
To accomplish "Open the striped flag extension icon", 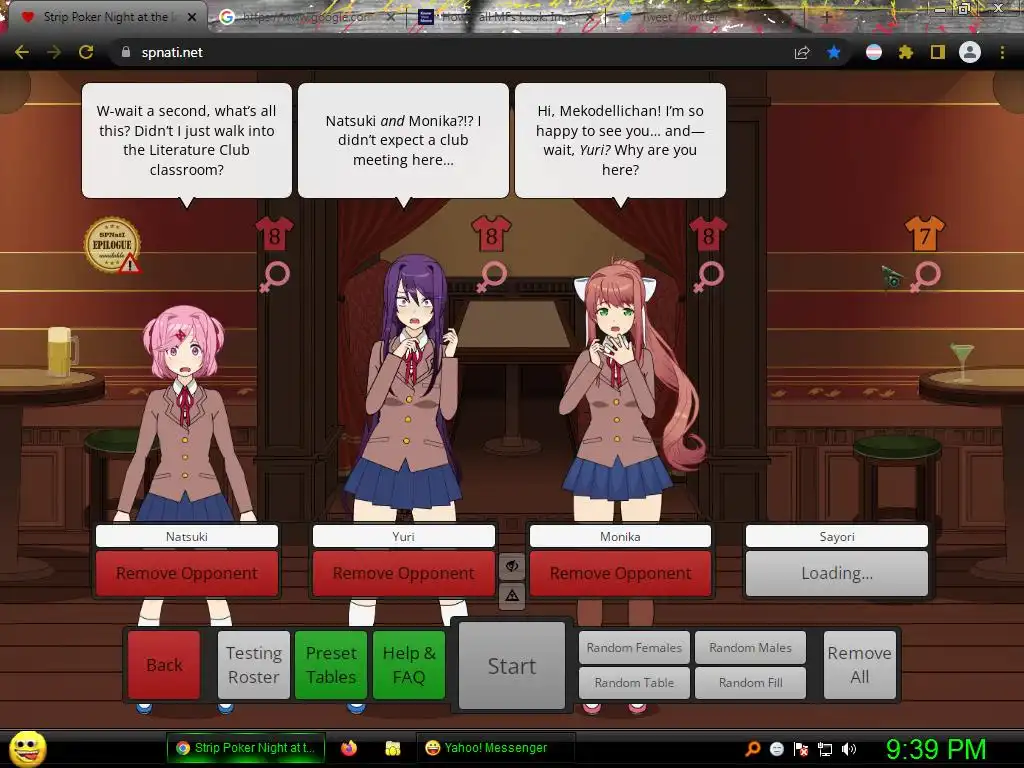I will click(x=874, y=52).
